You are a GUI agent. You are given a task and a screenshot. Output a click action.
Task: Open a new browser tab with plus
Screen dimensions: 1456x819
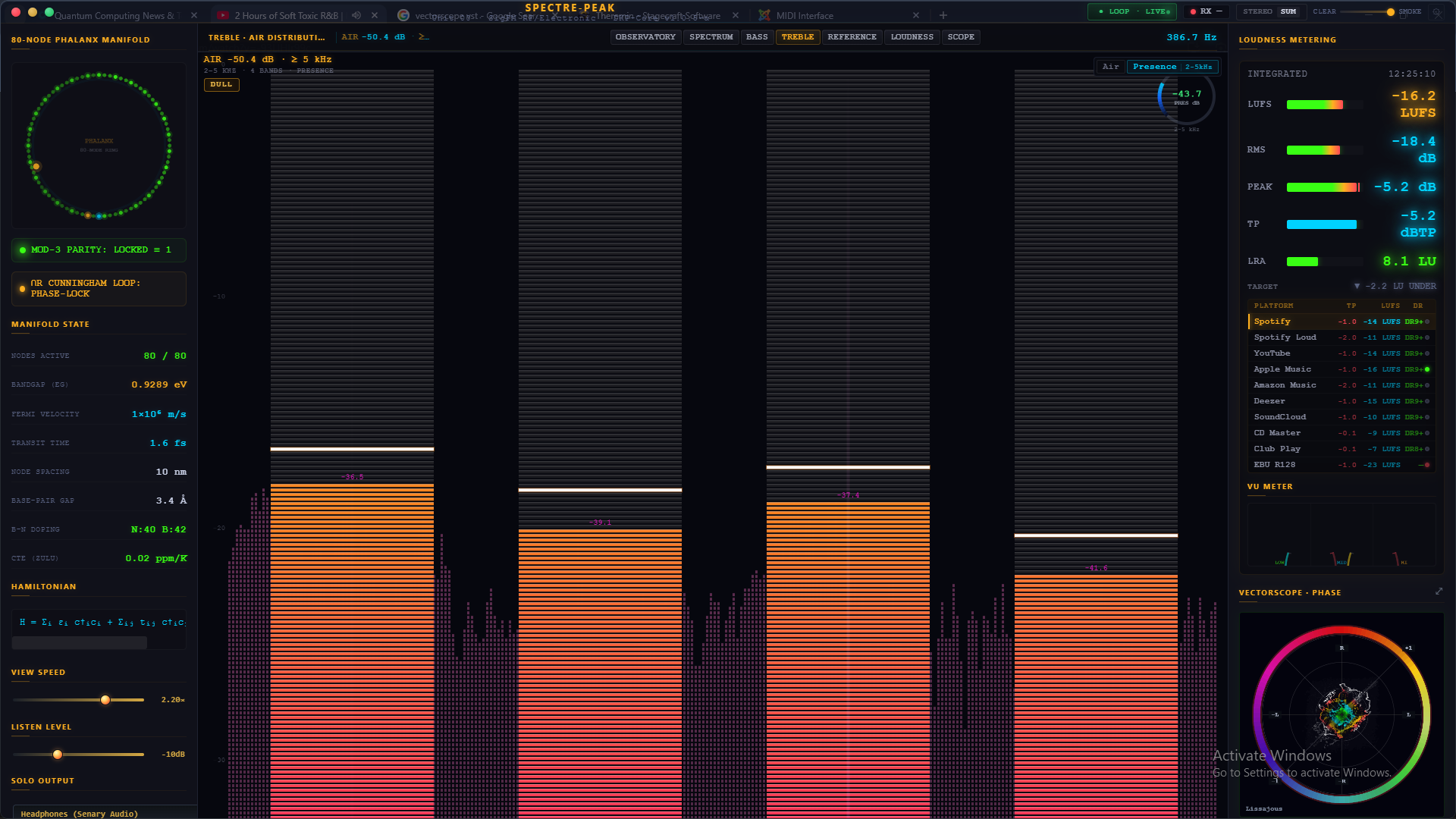(943, 15)
